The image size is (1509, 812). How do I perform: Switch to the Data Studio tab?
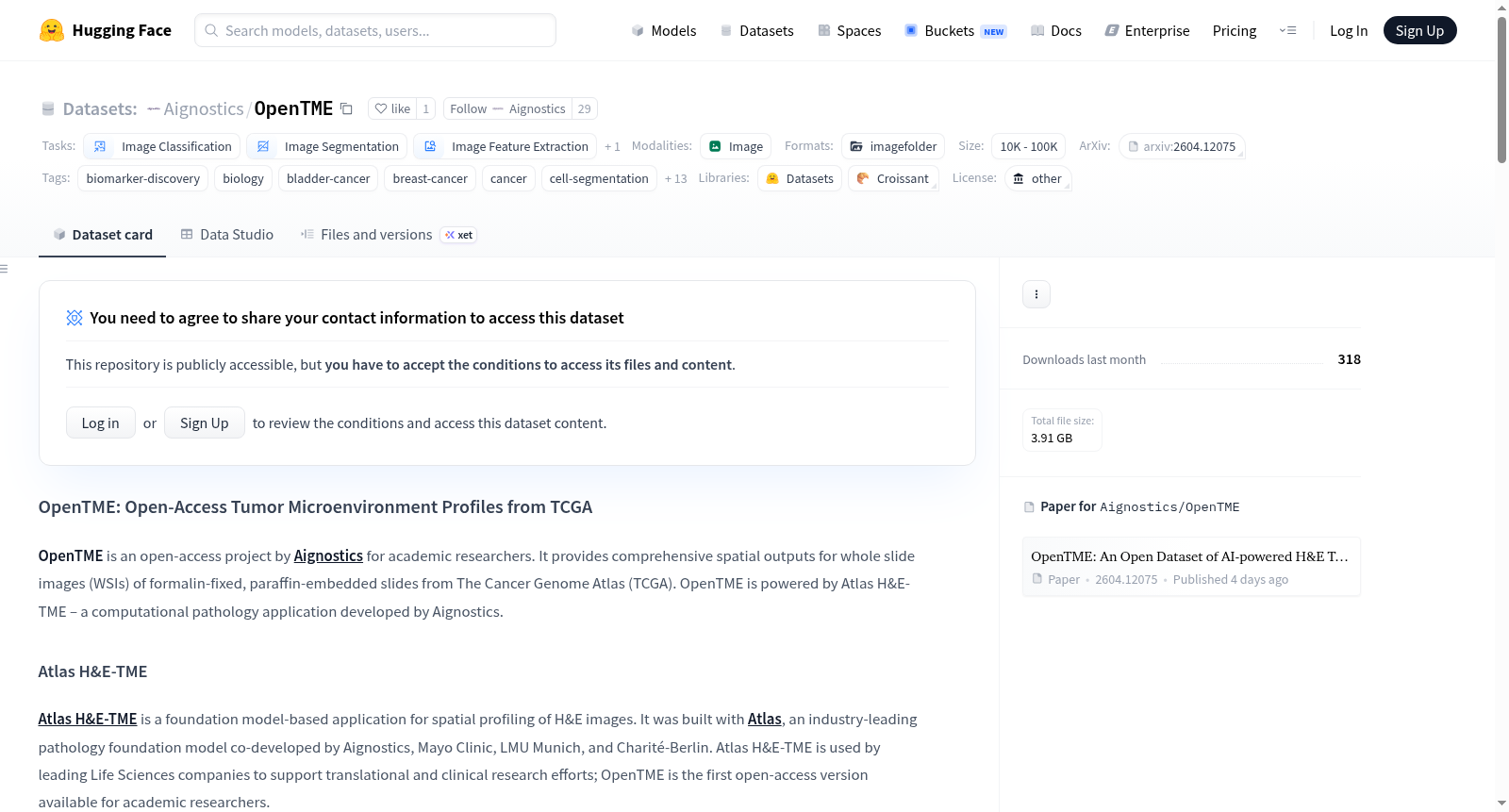(227, 235)
